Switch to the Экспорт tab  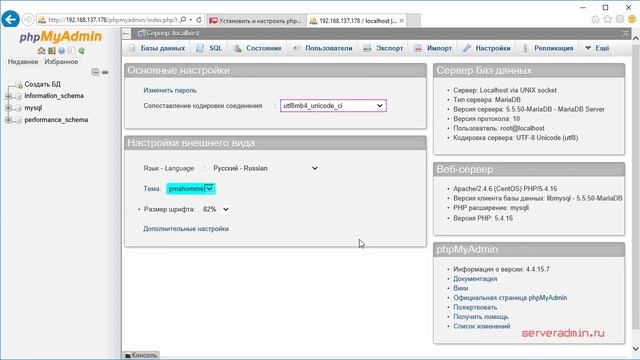(383, 48)
